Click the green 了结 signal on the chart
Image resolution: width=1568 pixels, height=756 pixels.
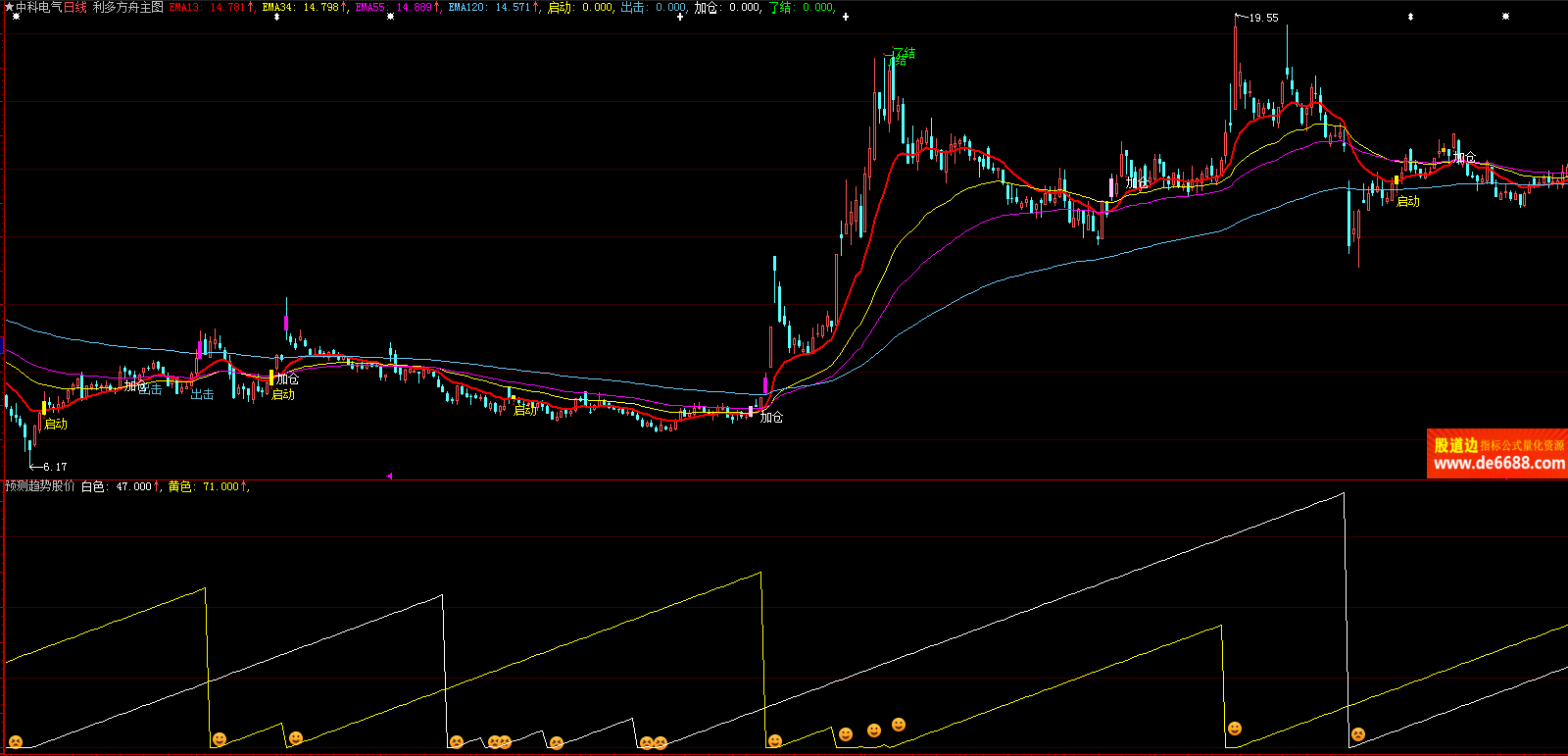903,53
